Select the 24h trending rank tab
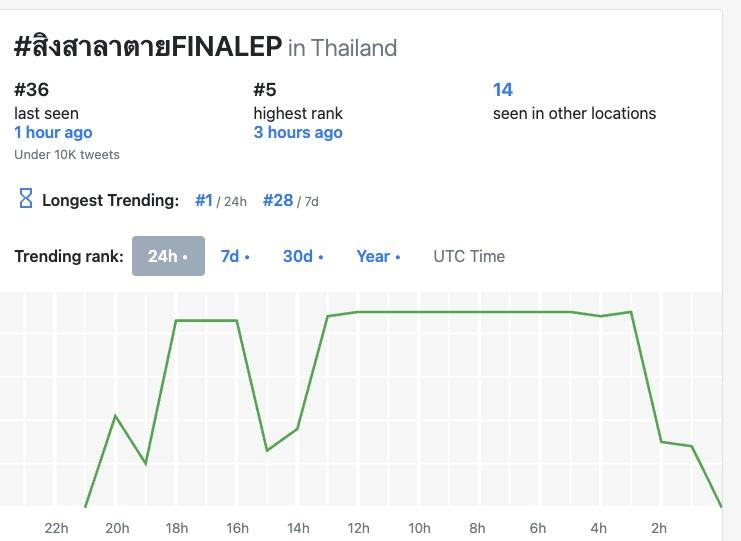This screenshot has height=541, width=741. click(168, 256)
